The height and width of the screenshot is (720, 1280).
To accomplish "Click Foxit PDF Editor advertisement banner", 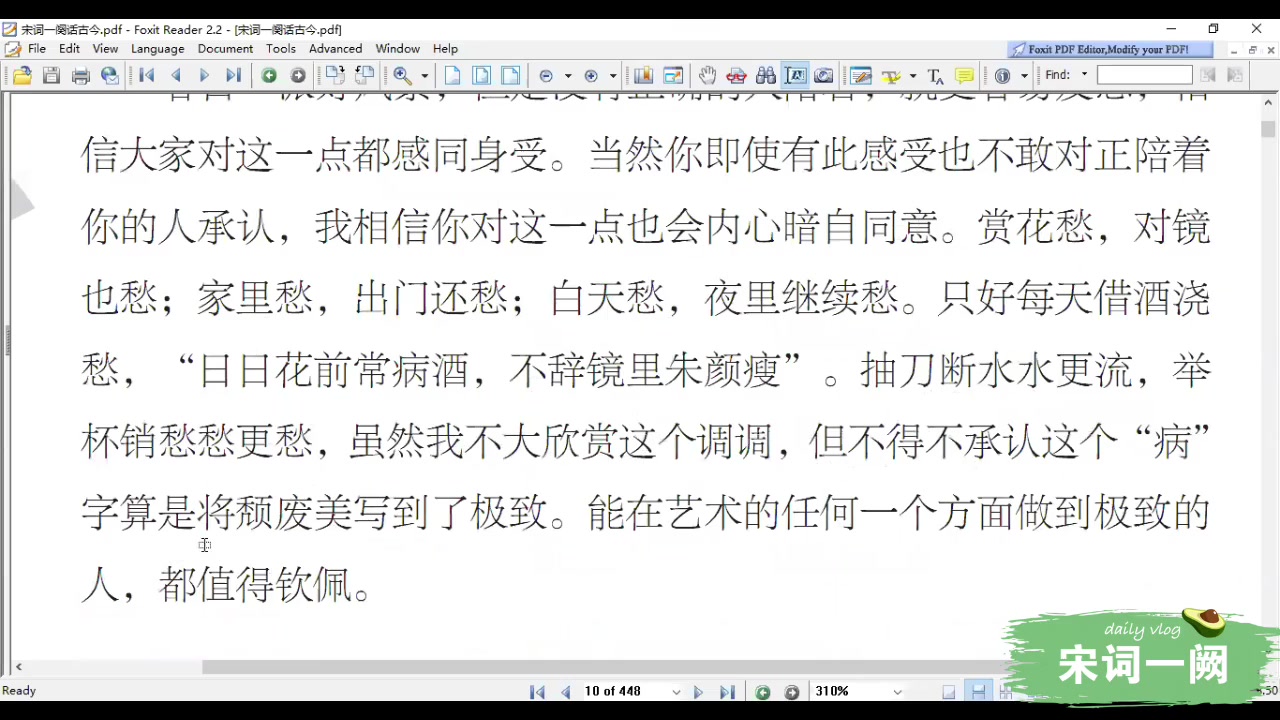I will pyautogui.click(x=1110, y=49).
